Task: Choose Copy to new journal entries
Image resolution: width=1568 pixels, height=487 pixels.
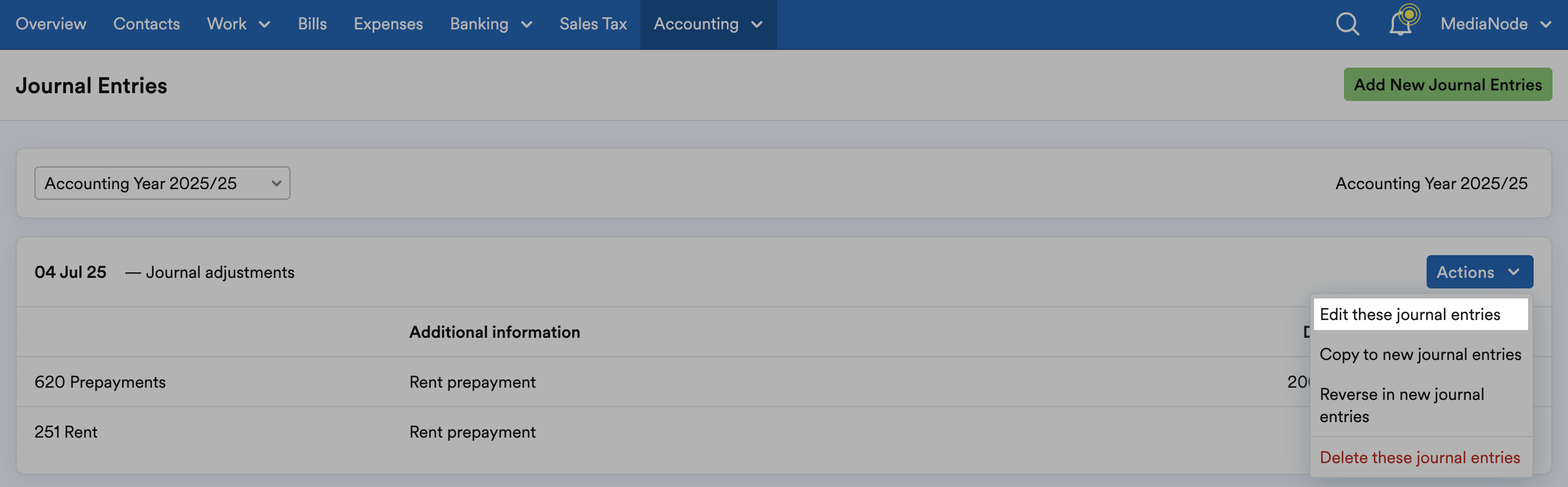Action: [x=1420, y=354]
